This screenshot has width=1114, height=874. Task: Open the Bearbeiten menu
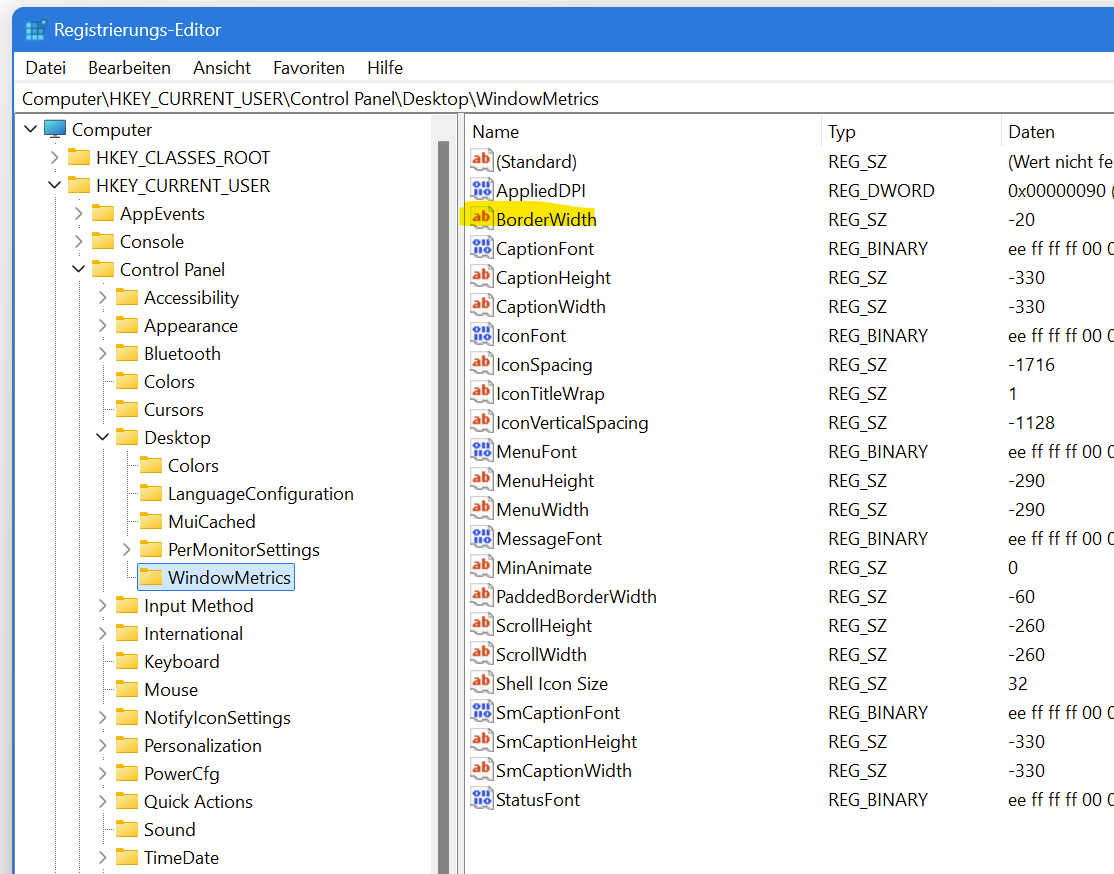click(x=129, y=68)
